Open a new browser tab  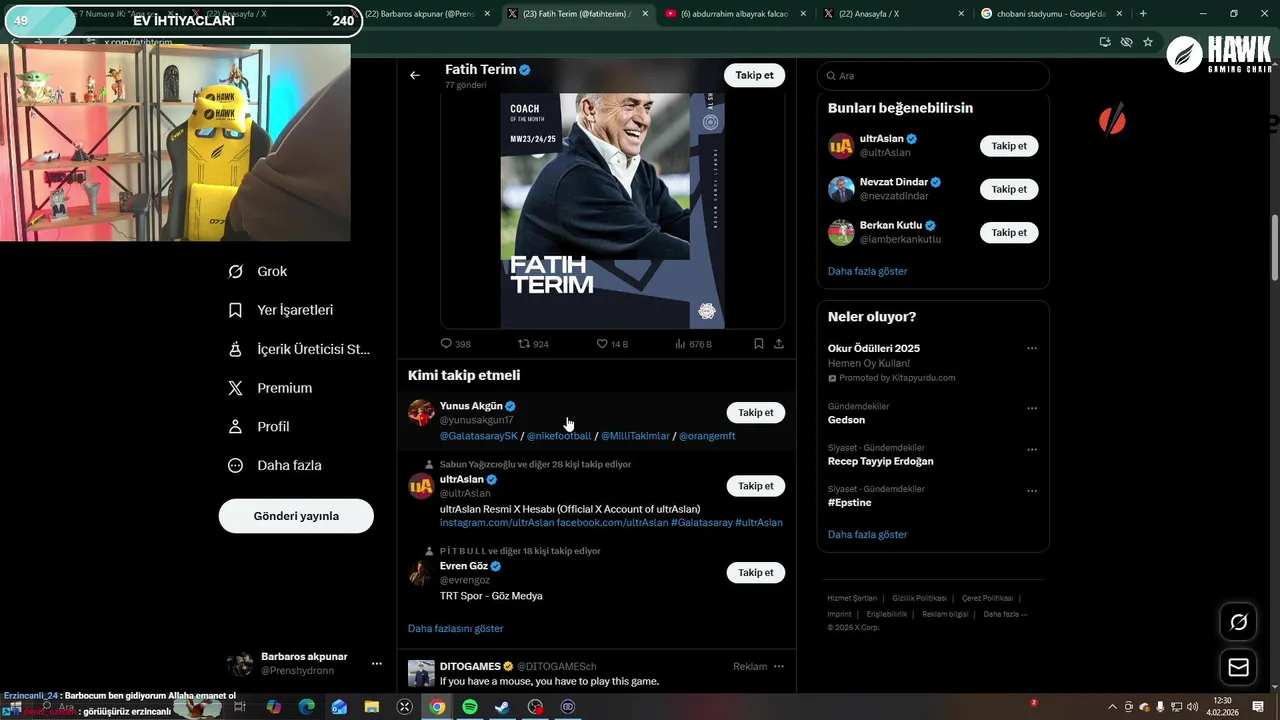(1143, 14)
